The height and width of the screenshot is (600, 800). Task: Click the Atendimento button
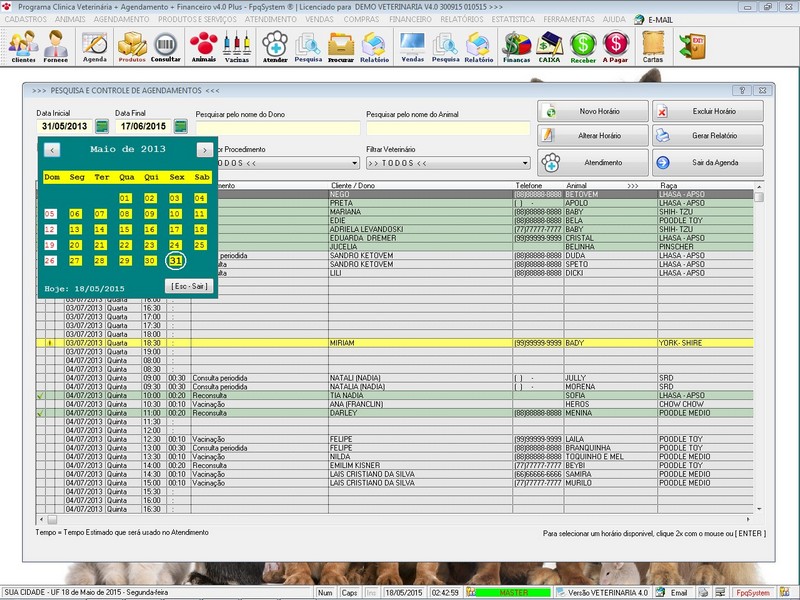click(592, 163)
